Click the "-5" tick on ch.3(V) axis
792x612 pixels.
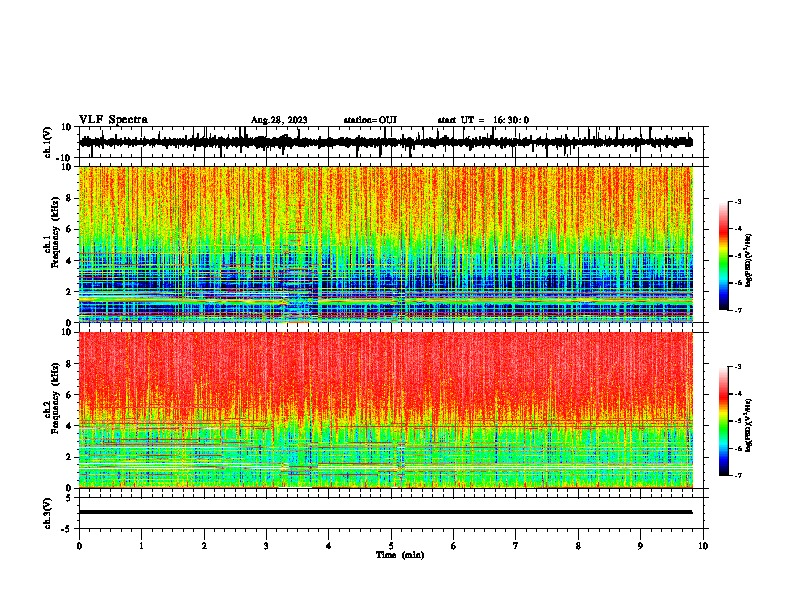coord(68,529)
